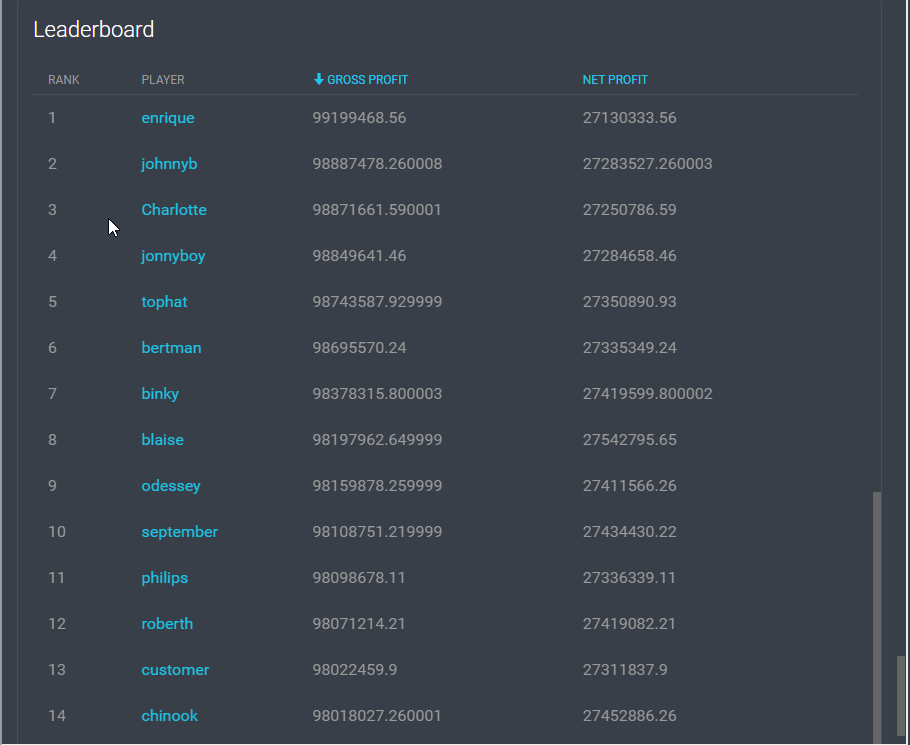Image resolution: width=910 pixels, height=745 pixels.
Task: Select gross profit value 98022459.9
Action: 355,670
